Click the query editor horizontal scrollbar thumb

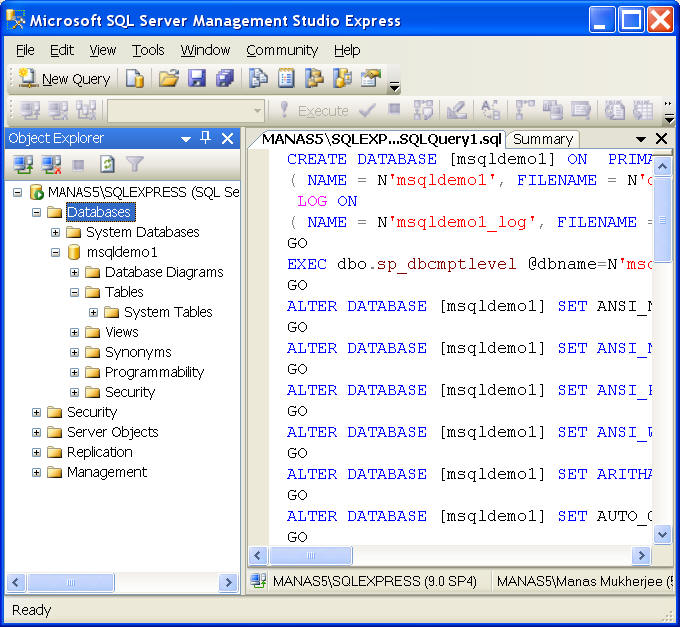pos(311,555)
